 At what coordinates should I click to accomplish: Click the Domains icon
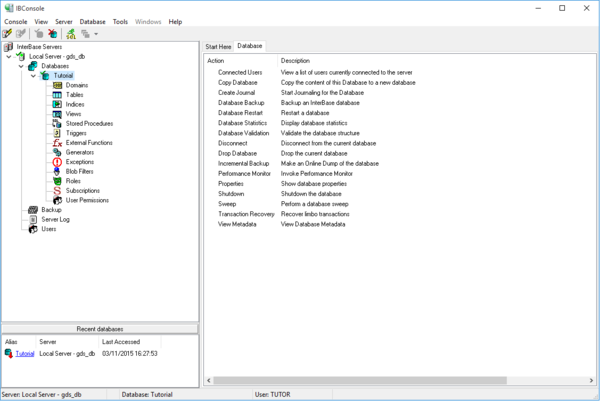[x=57, y=85]
